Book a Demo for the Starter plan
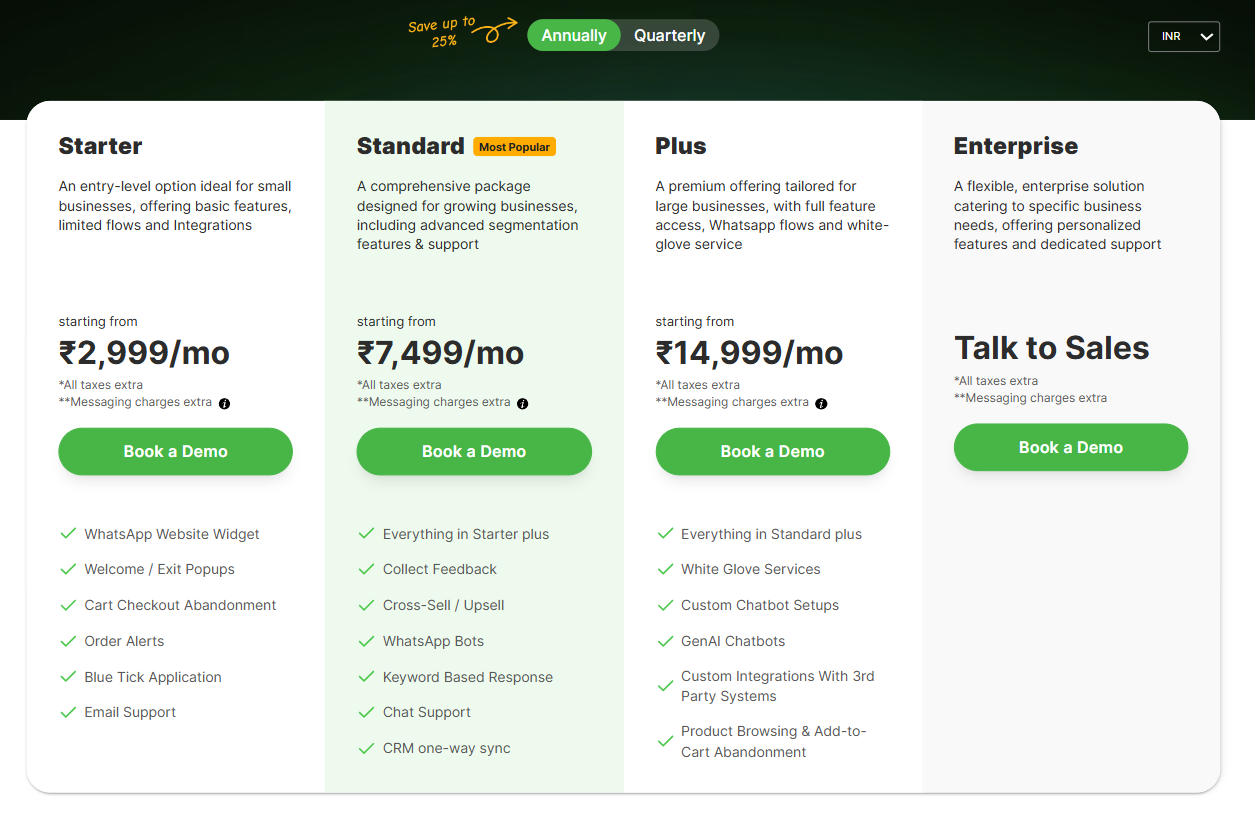The width and height of the screenshot is (1255, 814). click(175, 451)
